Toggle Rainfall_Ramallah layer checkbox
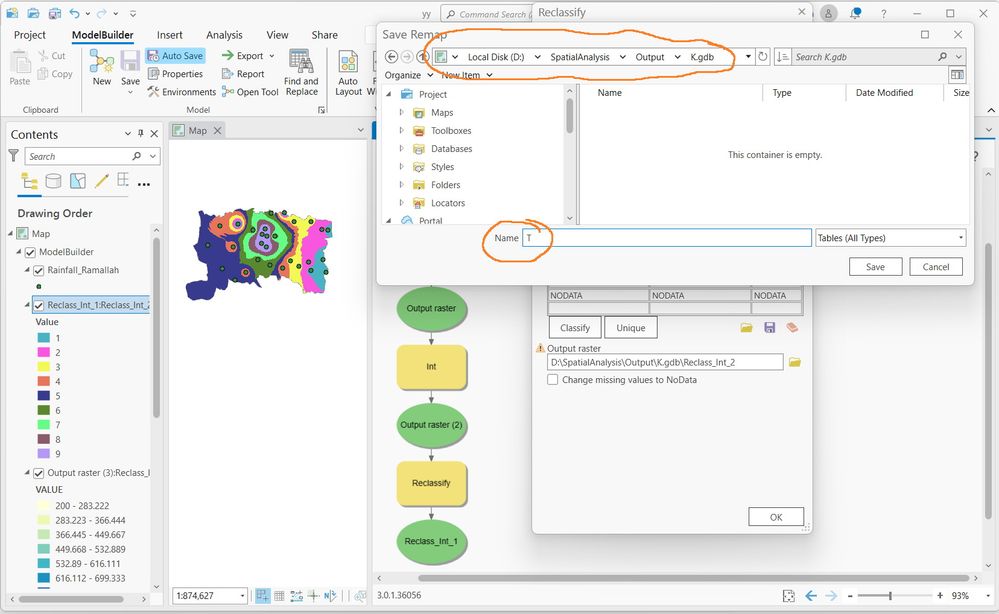 pos(38,270)
